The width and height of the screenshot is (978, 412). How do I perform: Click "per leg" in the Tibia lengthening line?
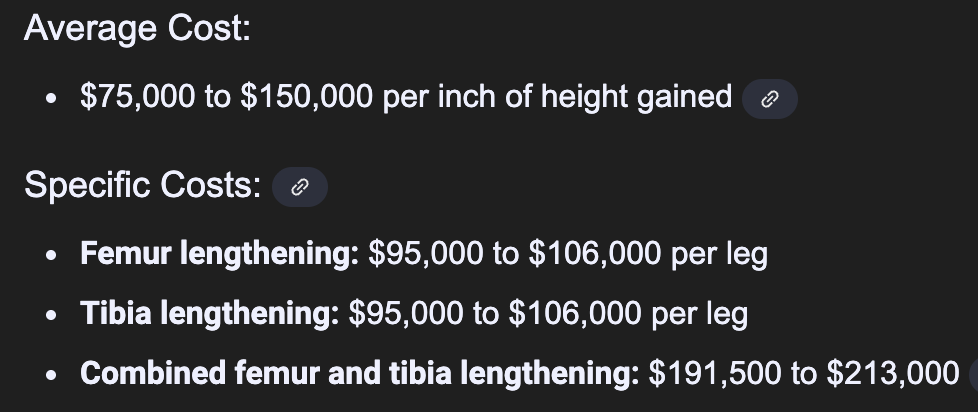click(x=700, y=314)
